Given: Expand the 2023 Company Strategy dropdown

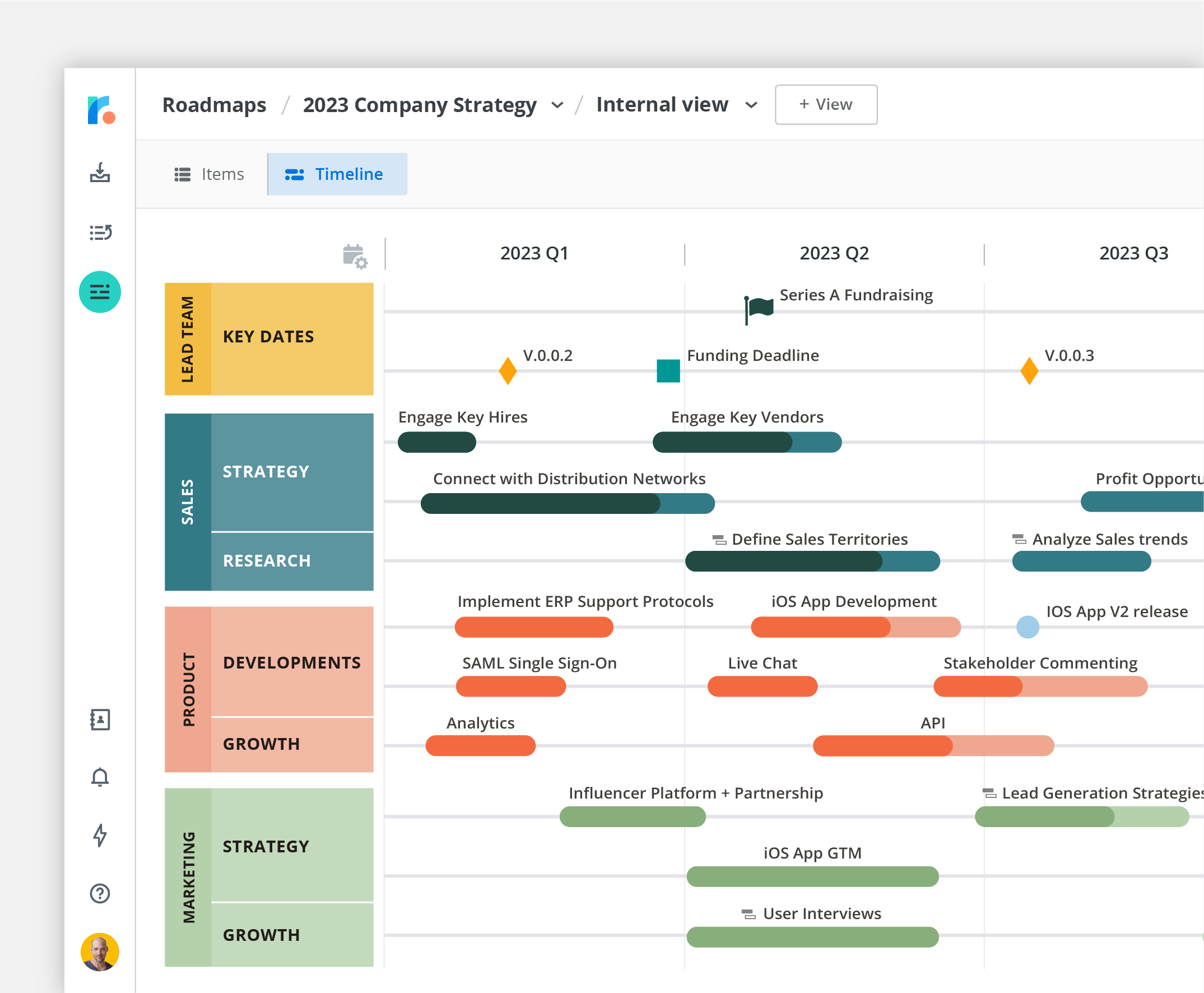Looking at the screenshot, I should click(x=557, y=105).
